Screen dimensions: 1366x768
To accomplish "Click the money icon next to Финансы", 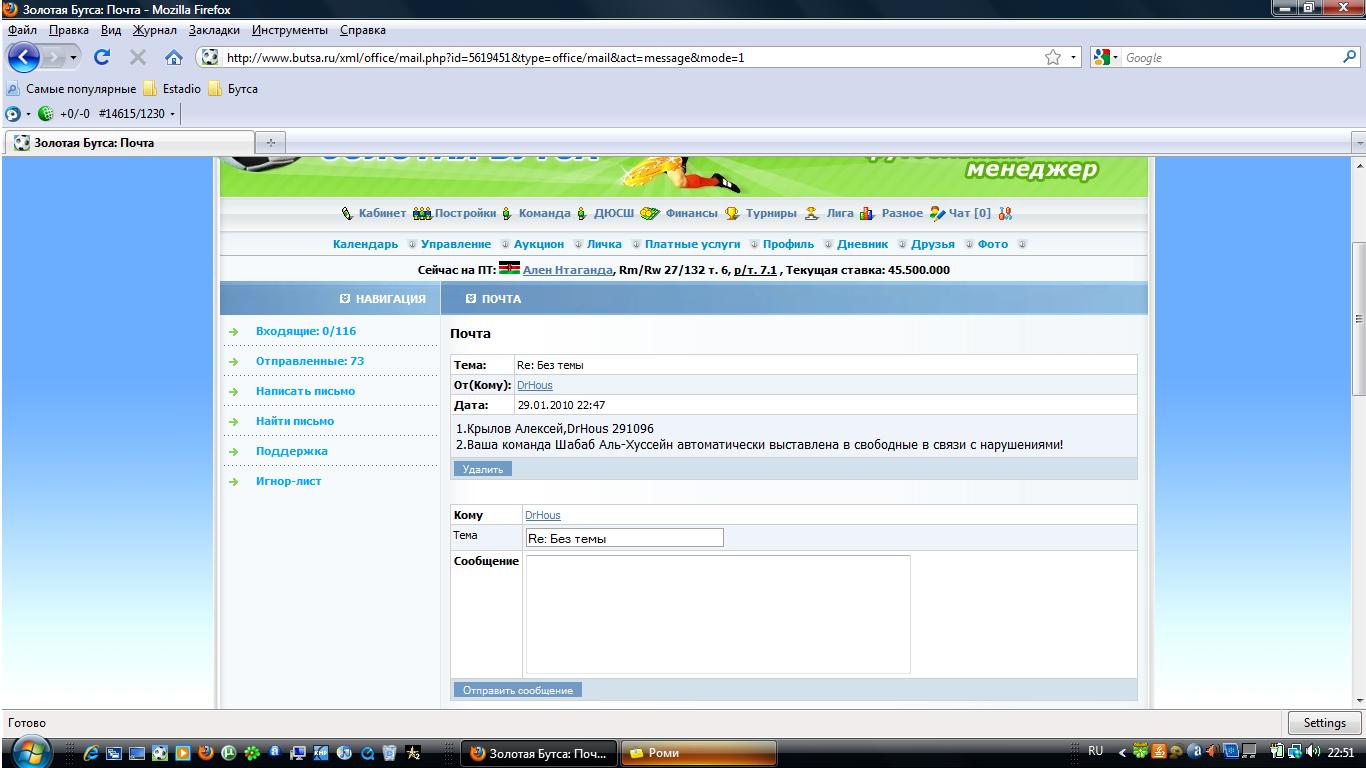I will (x=650, y=213).
